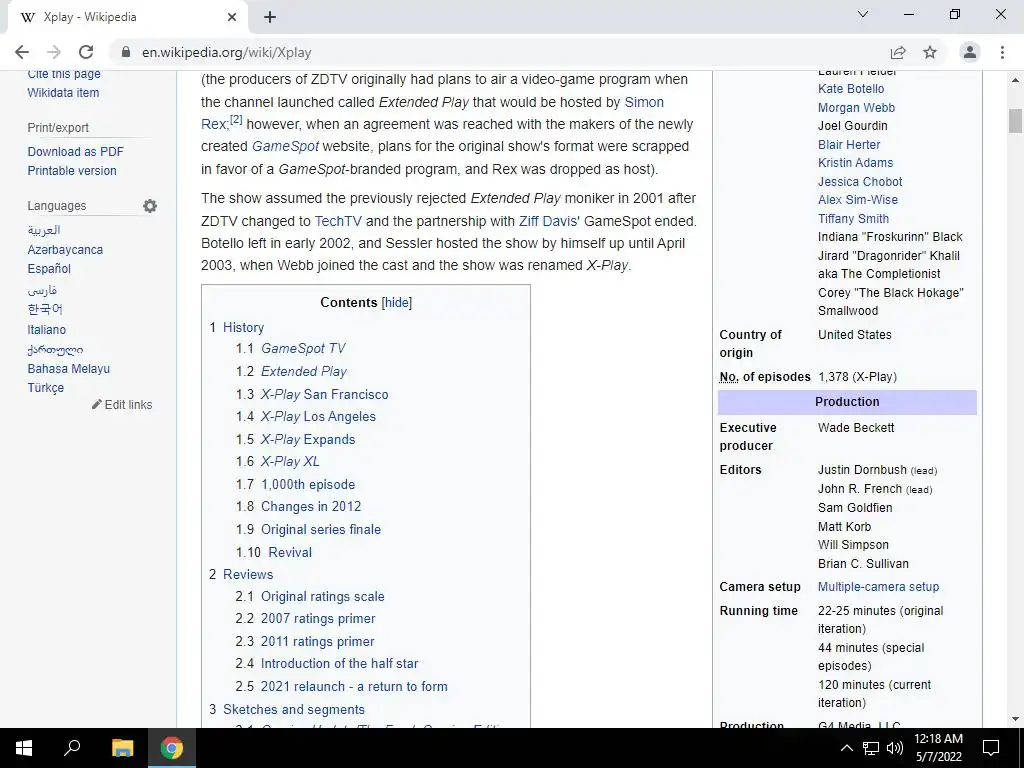Click the scrollbar down arrow
Image resolution: width=1024 pixels, height=768 pixels.
(1015, 719)
